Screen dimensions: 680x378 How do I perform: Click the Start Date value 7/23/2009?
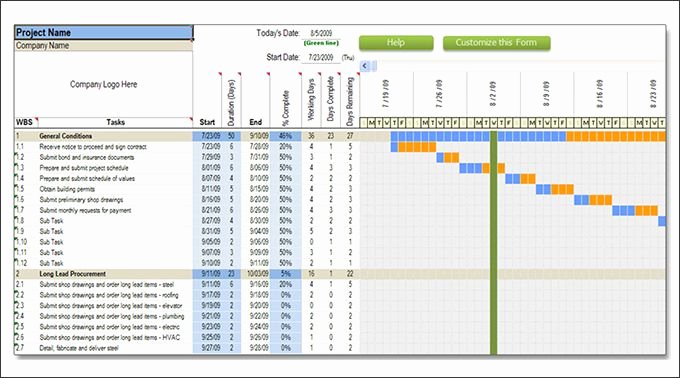click(x=321, y=57)
